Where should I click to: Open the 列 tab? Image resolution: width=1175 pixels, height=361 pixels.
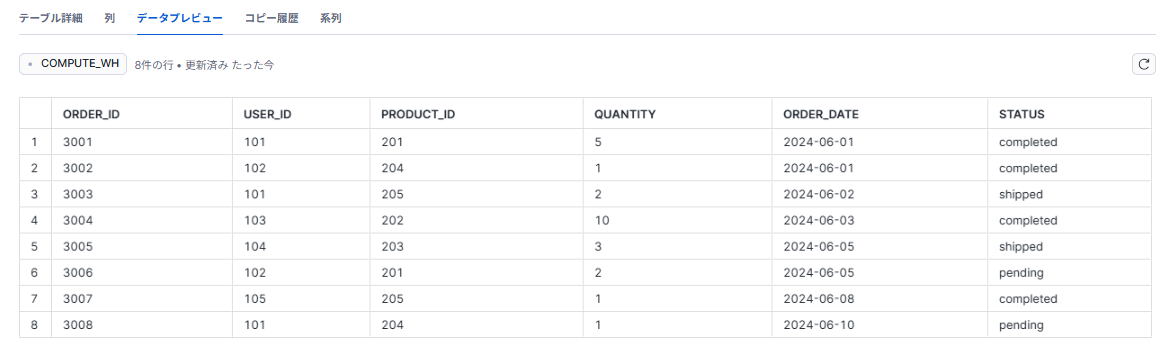point(109,18)
